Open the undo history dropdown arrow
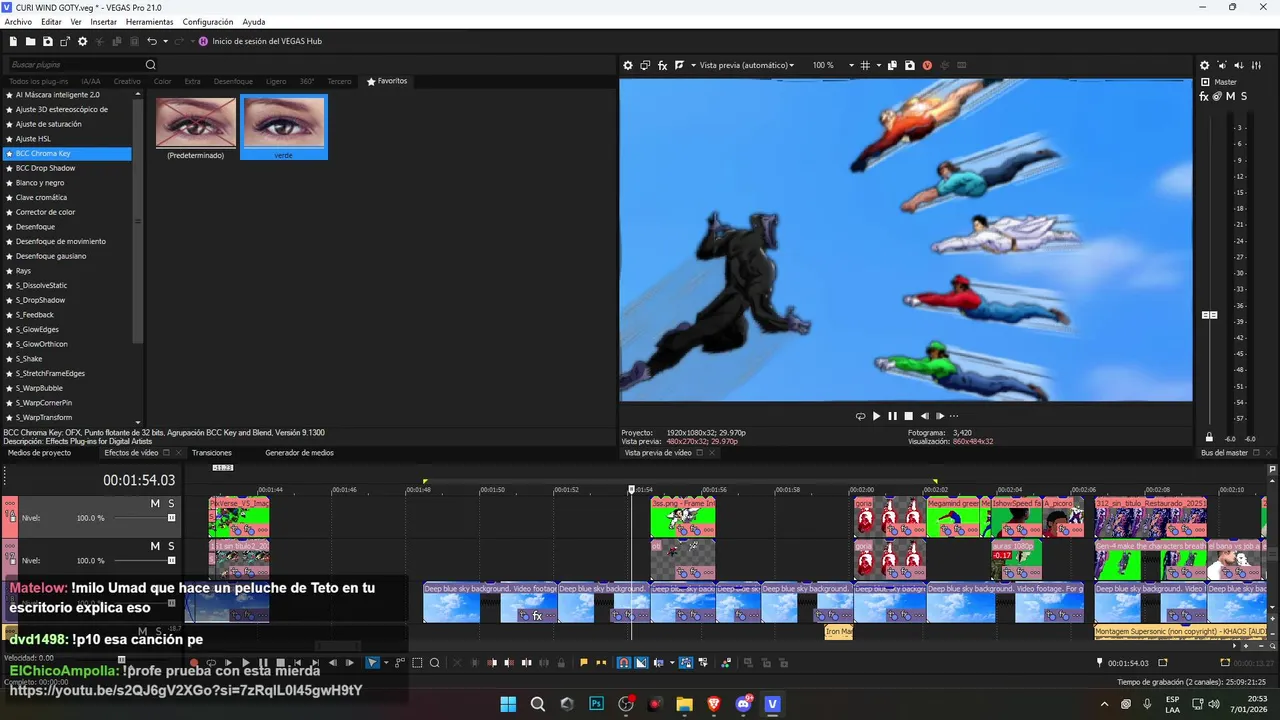Viewport: 1280px width, 720px height. point(164,41)
